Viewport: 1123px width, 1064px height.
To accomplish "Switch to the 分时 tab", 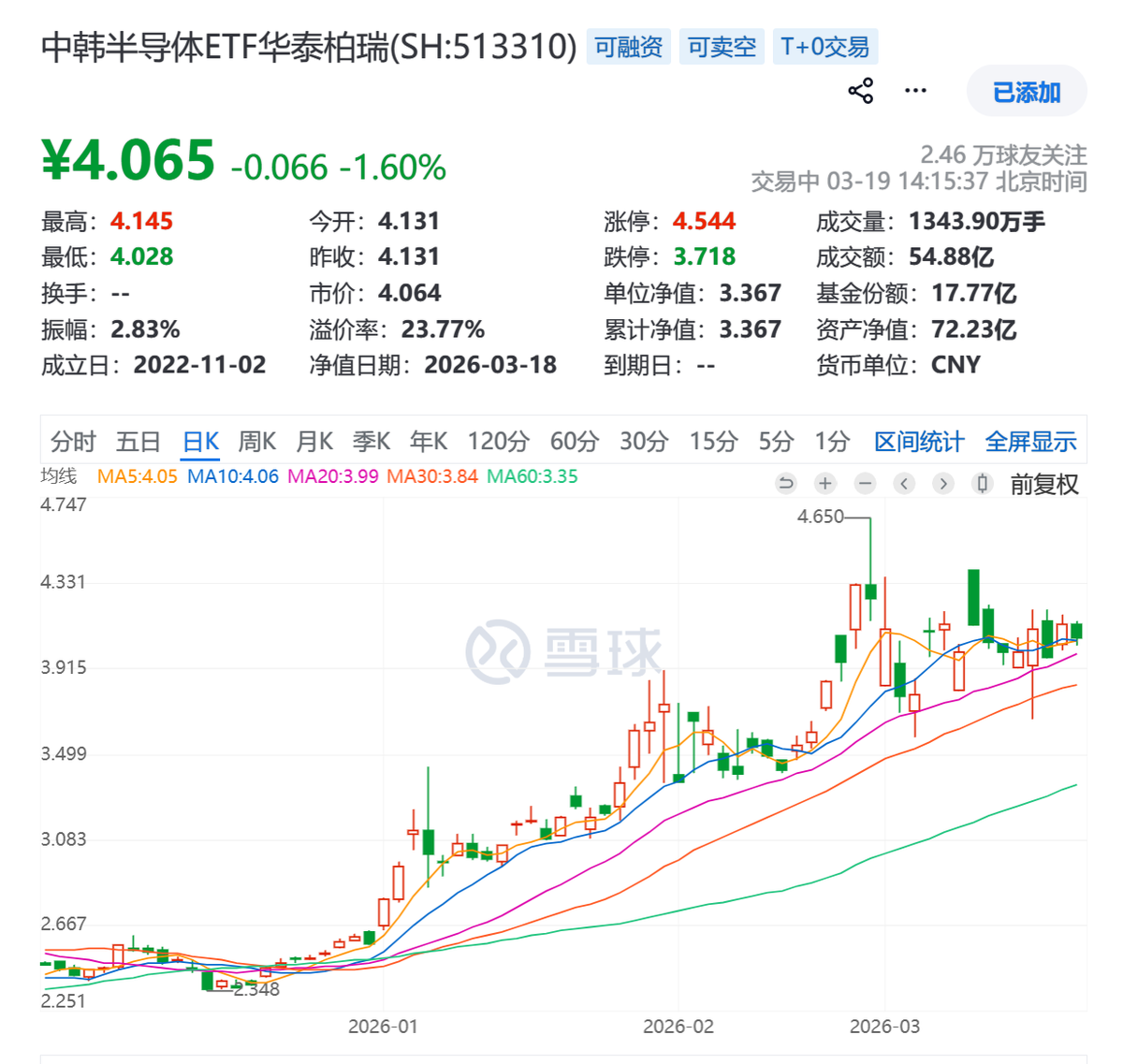I will [x=73, y=441].
